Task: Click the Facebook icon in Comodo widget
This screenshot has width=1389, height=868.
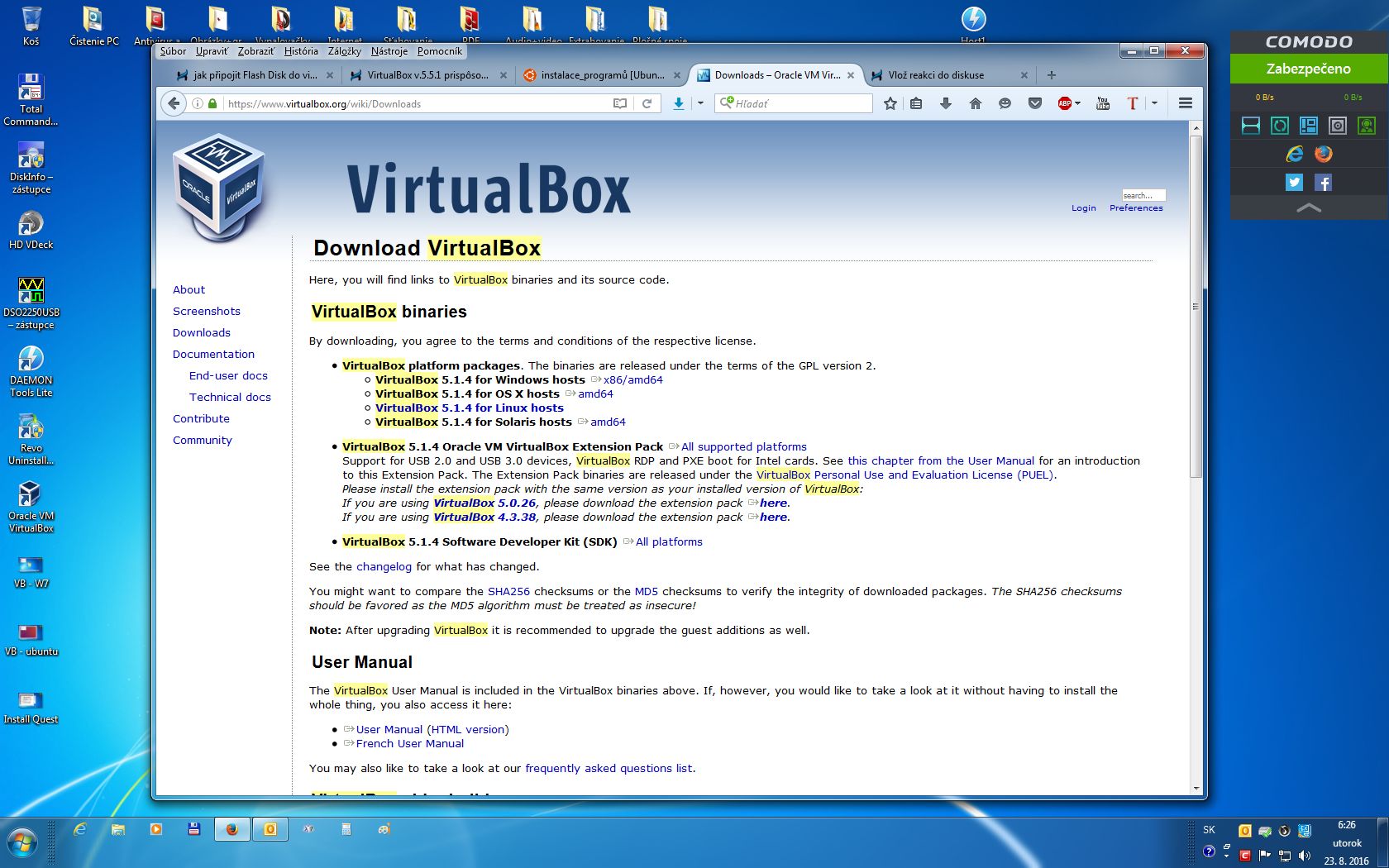Action: click(x=1324, y=183)
